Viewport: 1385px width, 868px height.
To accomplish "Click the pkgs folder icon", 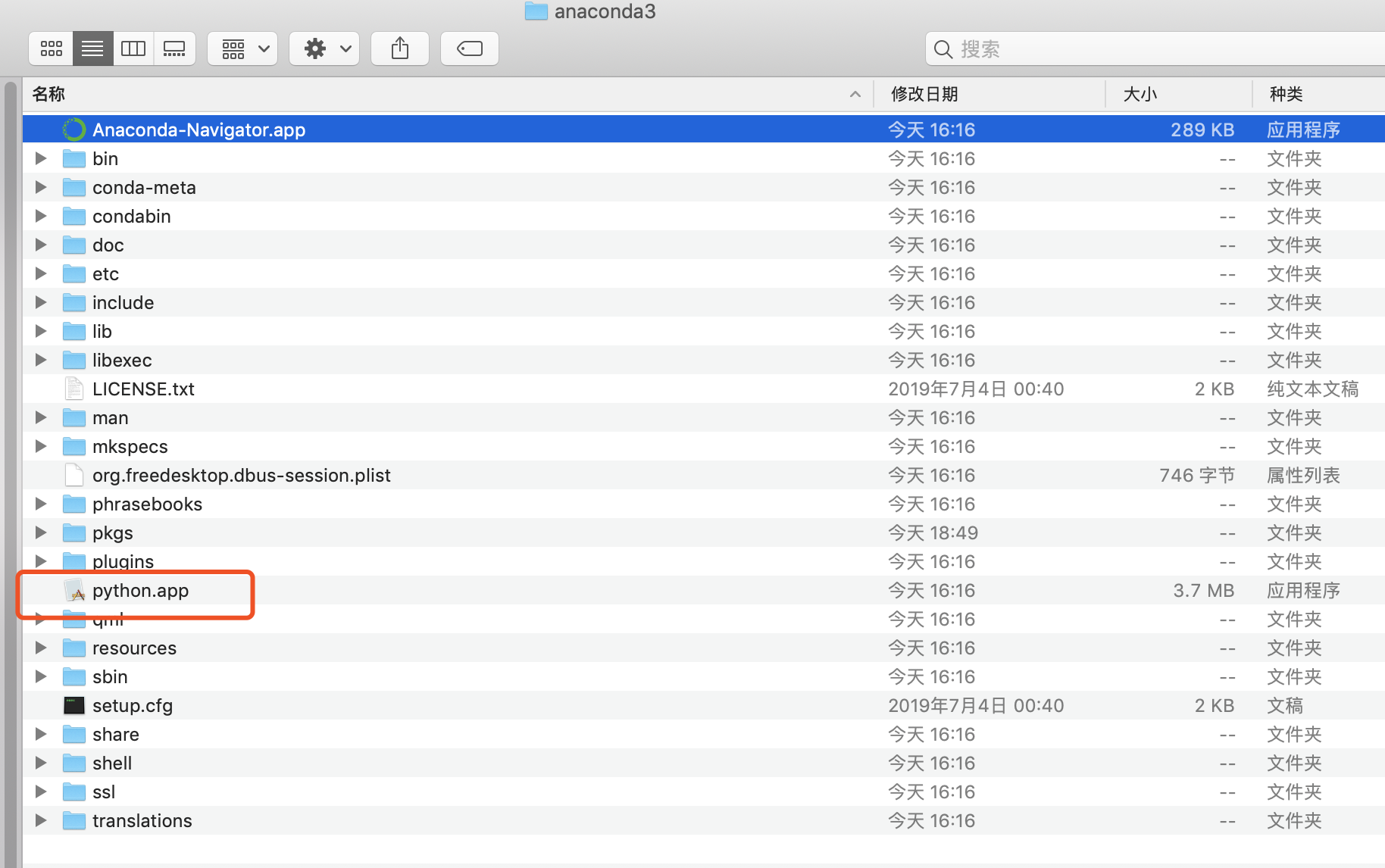I will click(x=73, y=532).
